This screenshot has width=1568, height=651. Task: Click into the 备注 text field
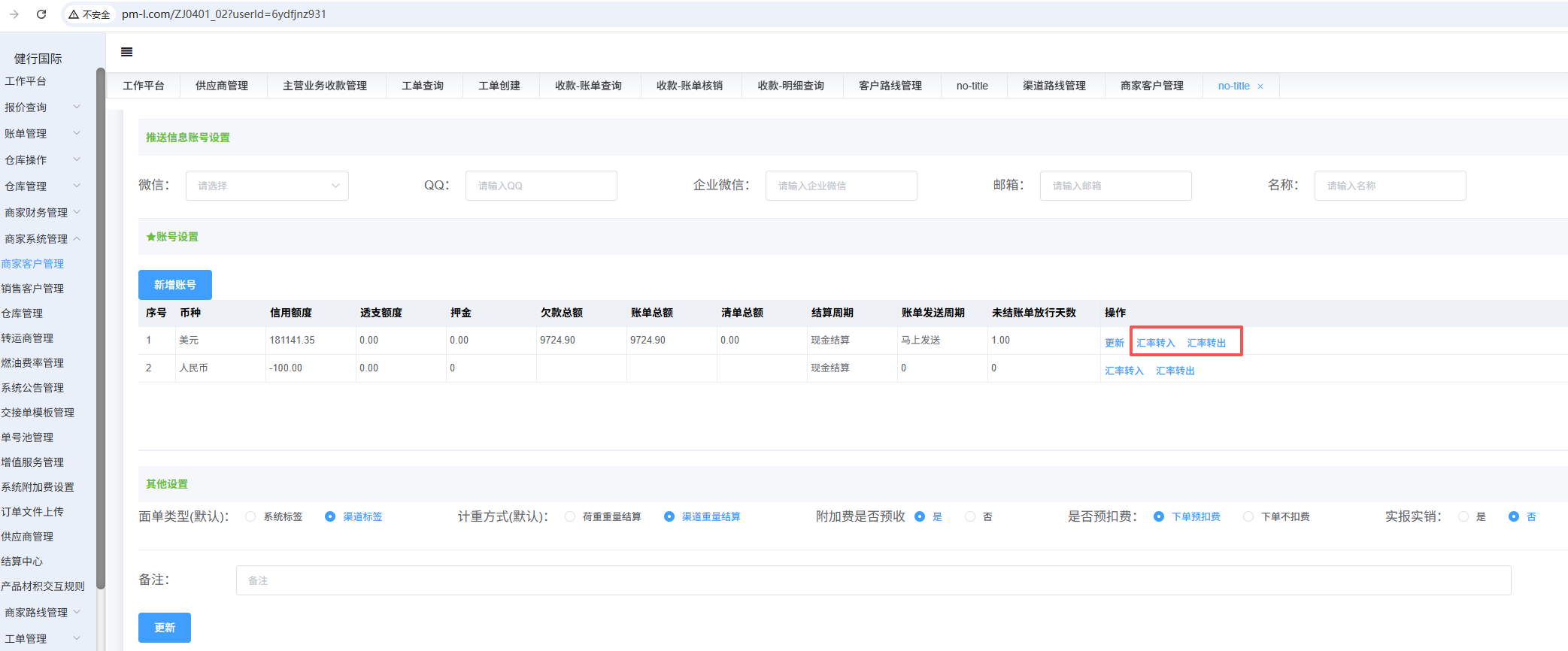point(872,580)
